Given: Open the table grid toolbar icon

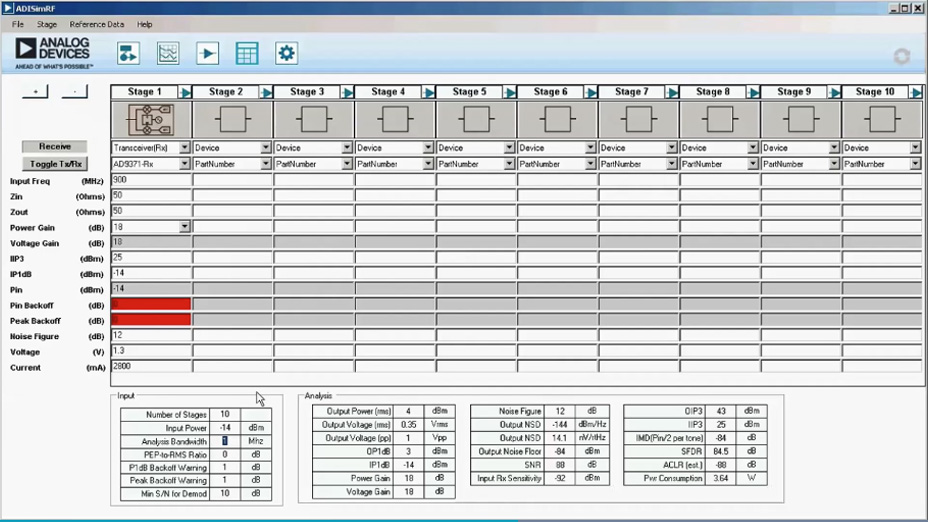Looking at the screenshot, I should point(247,54).
